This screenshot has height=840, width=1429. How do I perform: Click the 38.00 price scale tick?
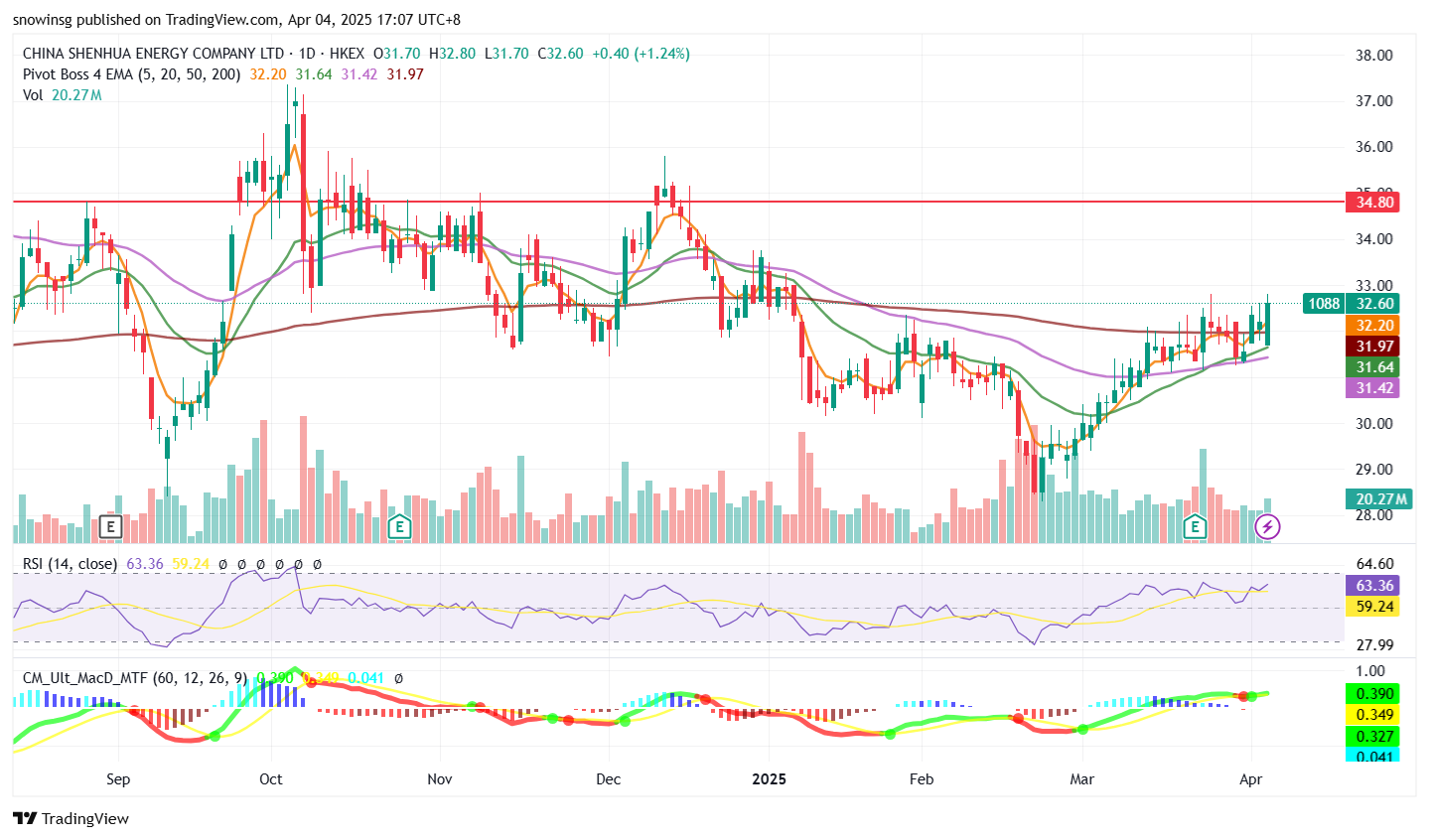(1374, 56)
